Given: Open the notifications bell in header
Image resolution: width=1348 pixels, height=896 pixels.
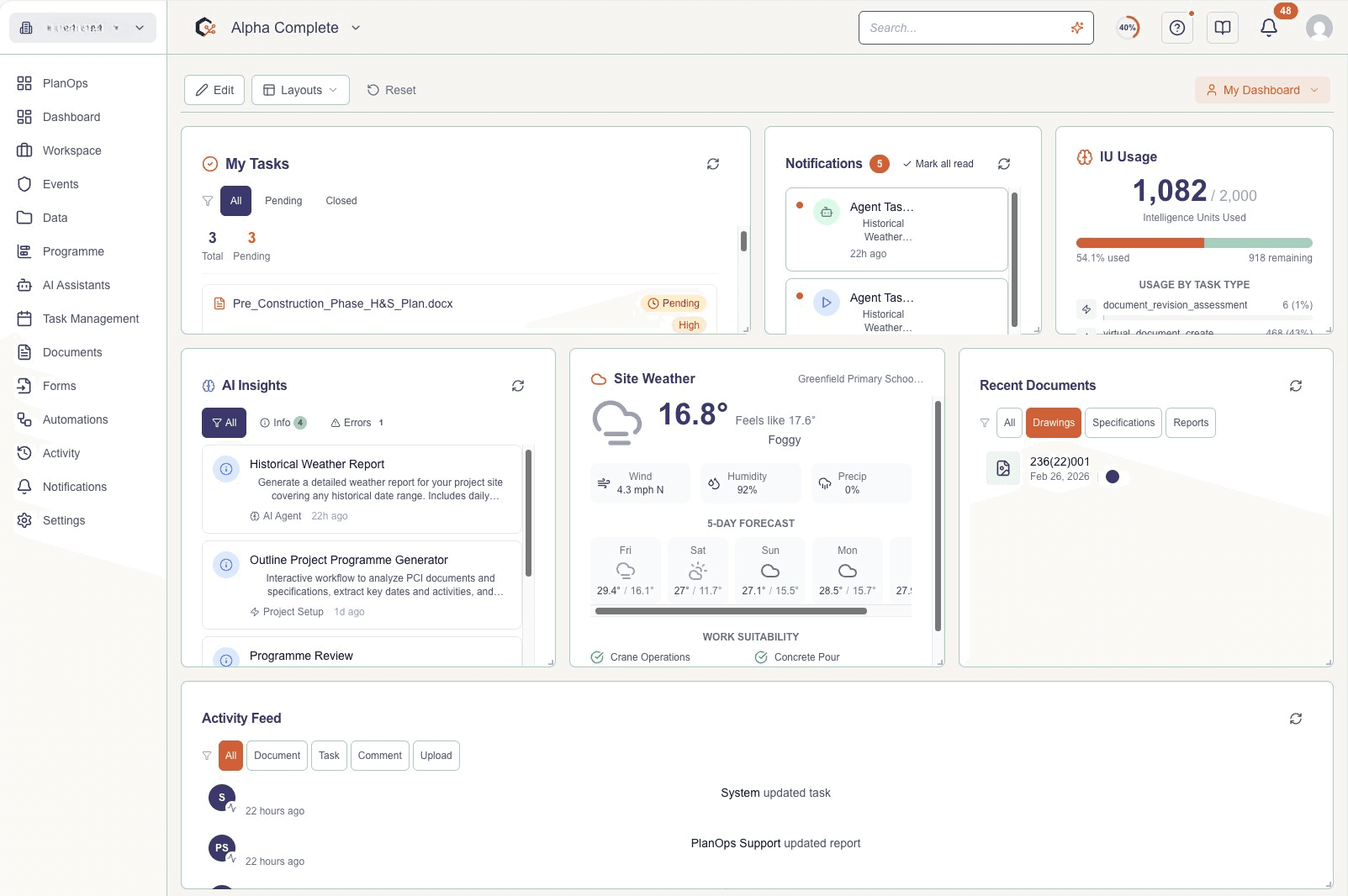Looking at the screenshot, I should pyautogui.click(x=1268, y=28).
